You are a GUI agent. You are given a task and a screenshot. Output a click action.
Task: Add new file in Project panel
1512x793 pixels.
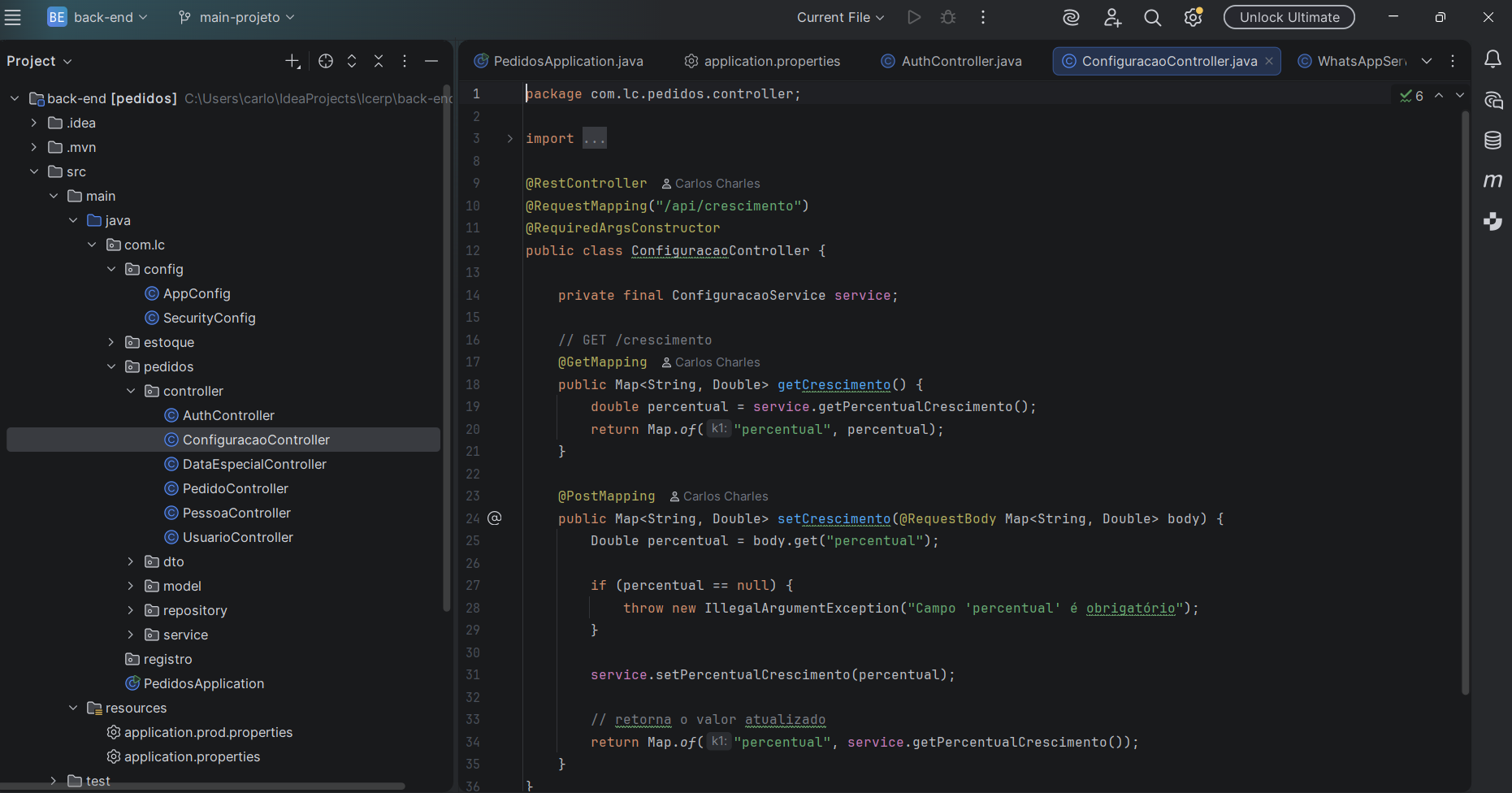(x=292, y=61)
